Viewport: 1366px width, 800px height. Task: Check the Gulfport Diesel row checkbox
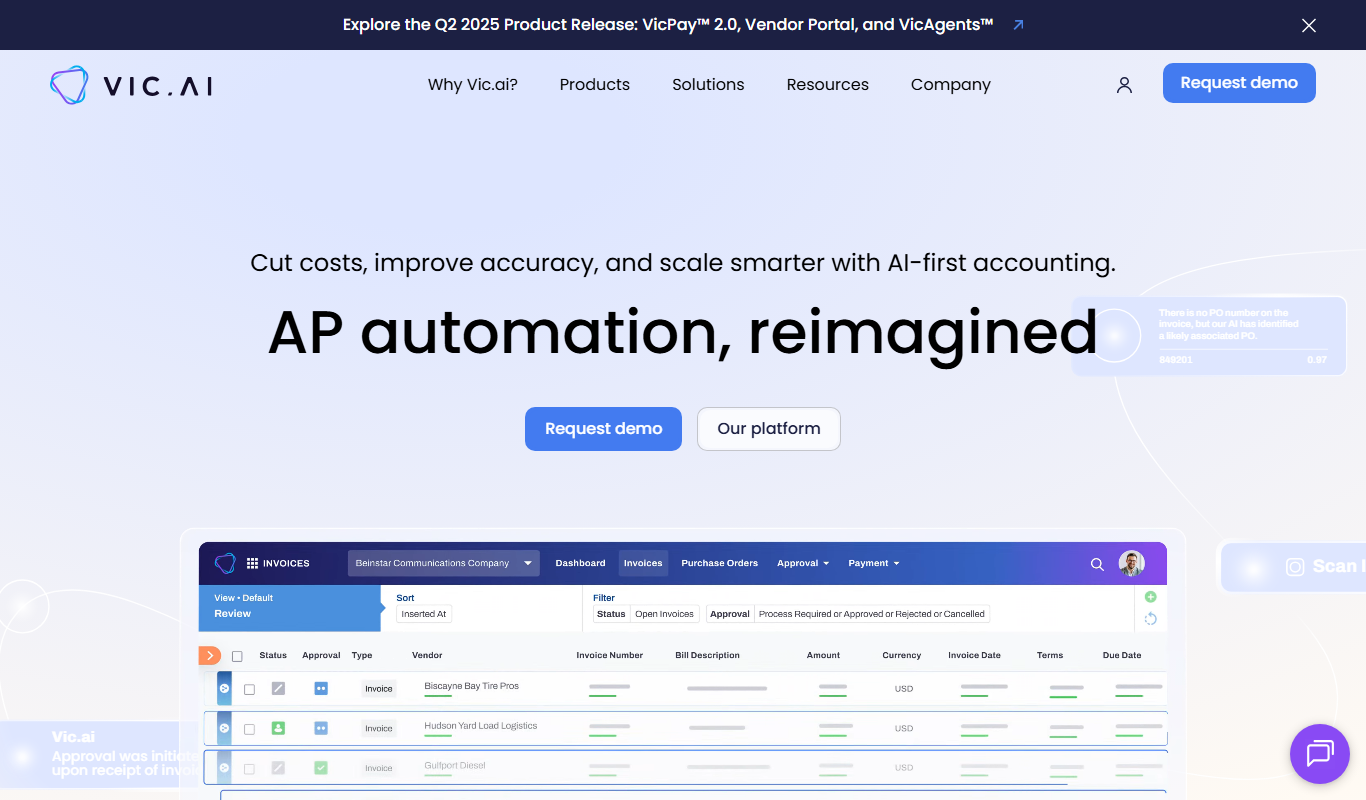[249, 769]
